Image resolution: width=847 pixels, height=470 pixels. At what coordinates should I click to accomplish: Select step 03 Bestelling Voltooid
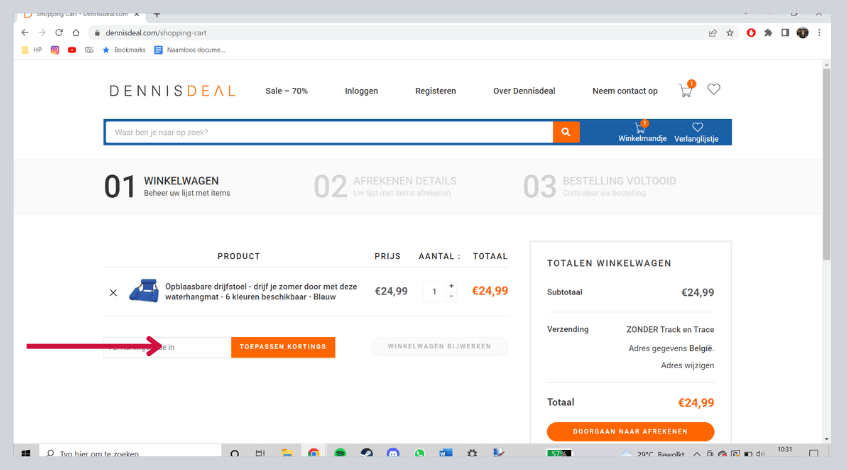point(600,186)
